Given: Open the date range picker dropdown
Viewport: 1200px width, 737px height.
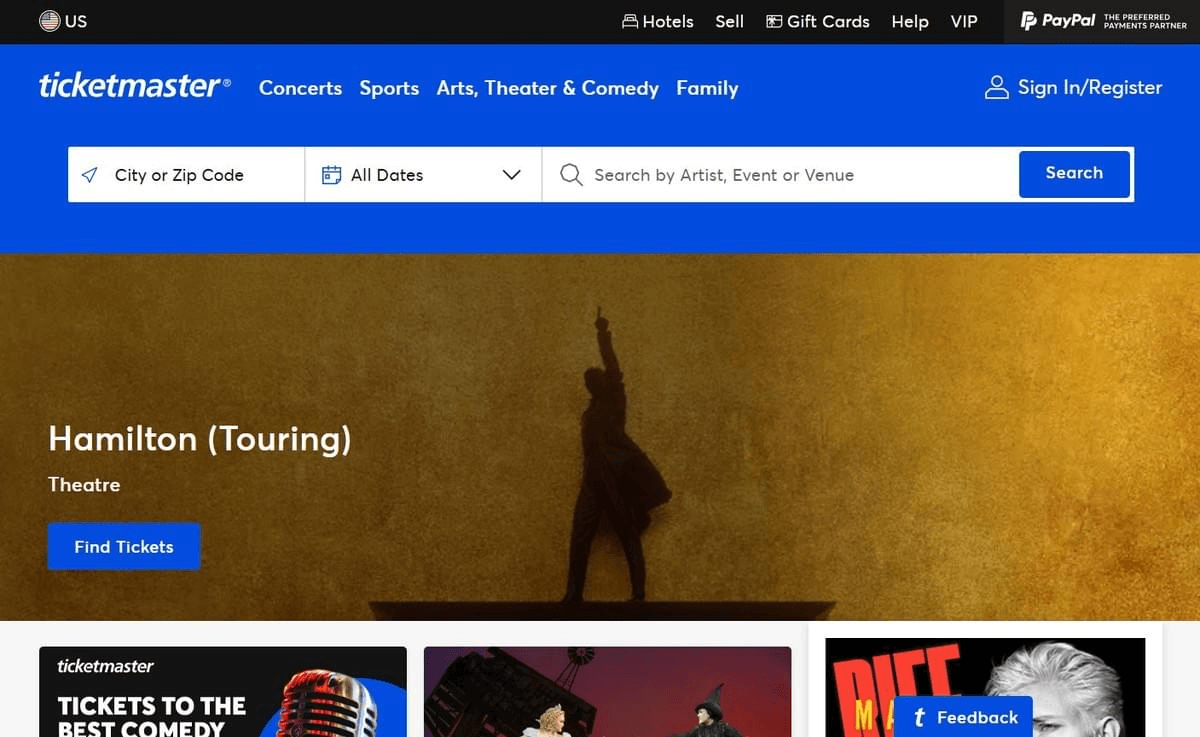Looking at the screenshot, I should coord(420,174).
